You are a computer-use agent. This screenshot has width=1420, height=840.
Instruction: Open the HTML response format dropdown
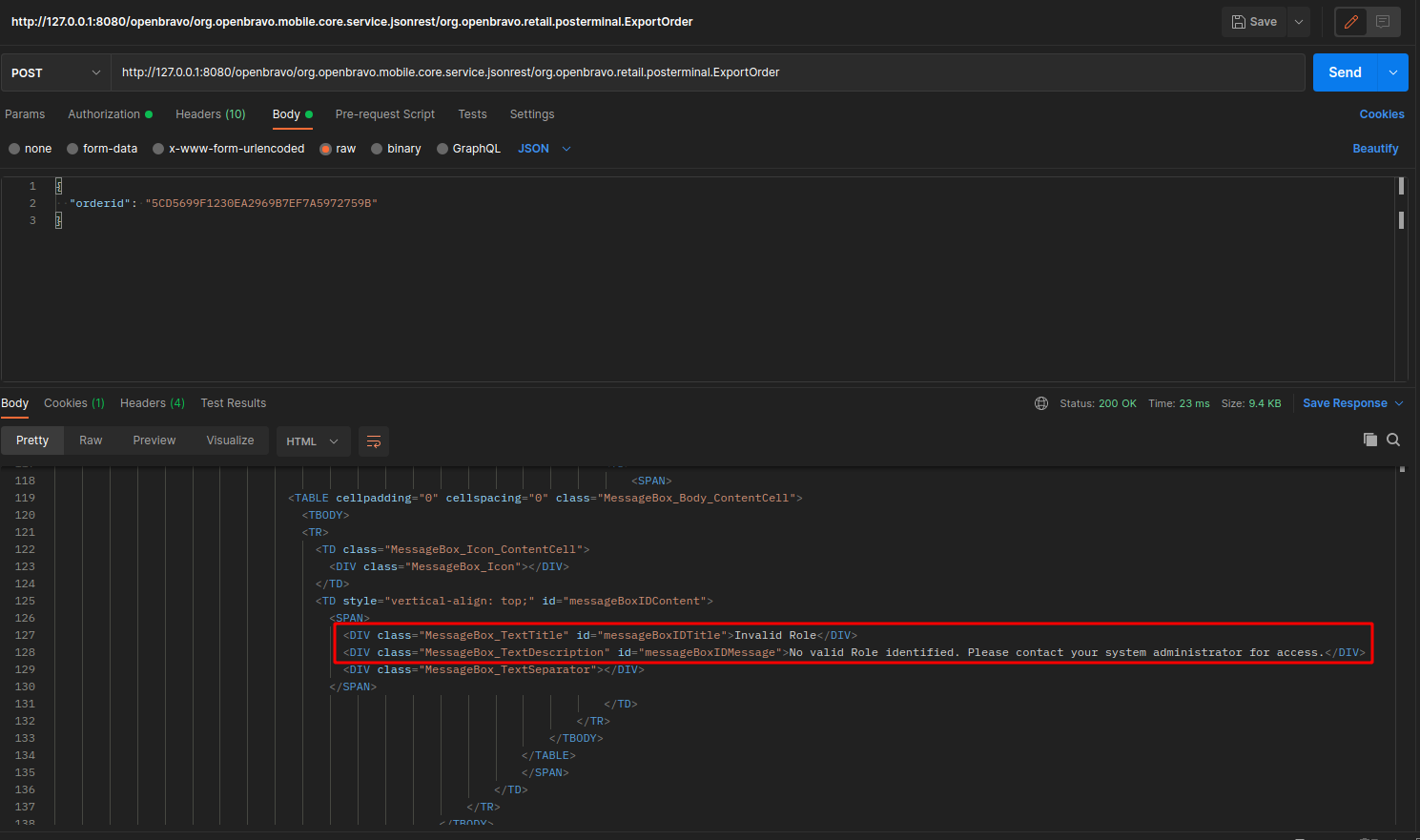coord(313,441)
